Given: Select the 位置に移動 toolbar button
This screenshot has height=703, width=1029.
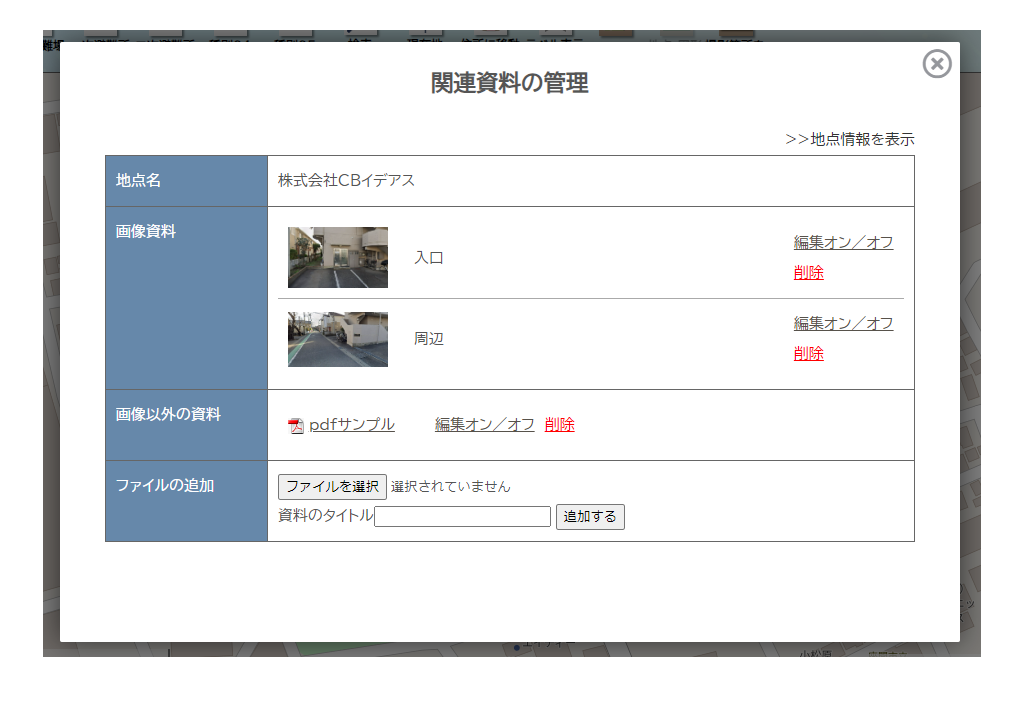Looking at the screenshot, I should pyautogui.click(x=493, y=44).
